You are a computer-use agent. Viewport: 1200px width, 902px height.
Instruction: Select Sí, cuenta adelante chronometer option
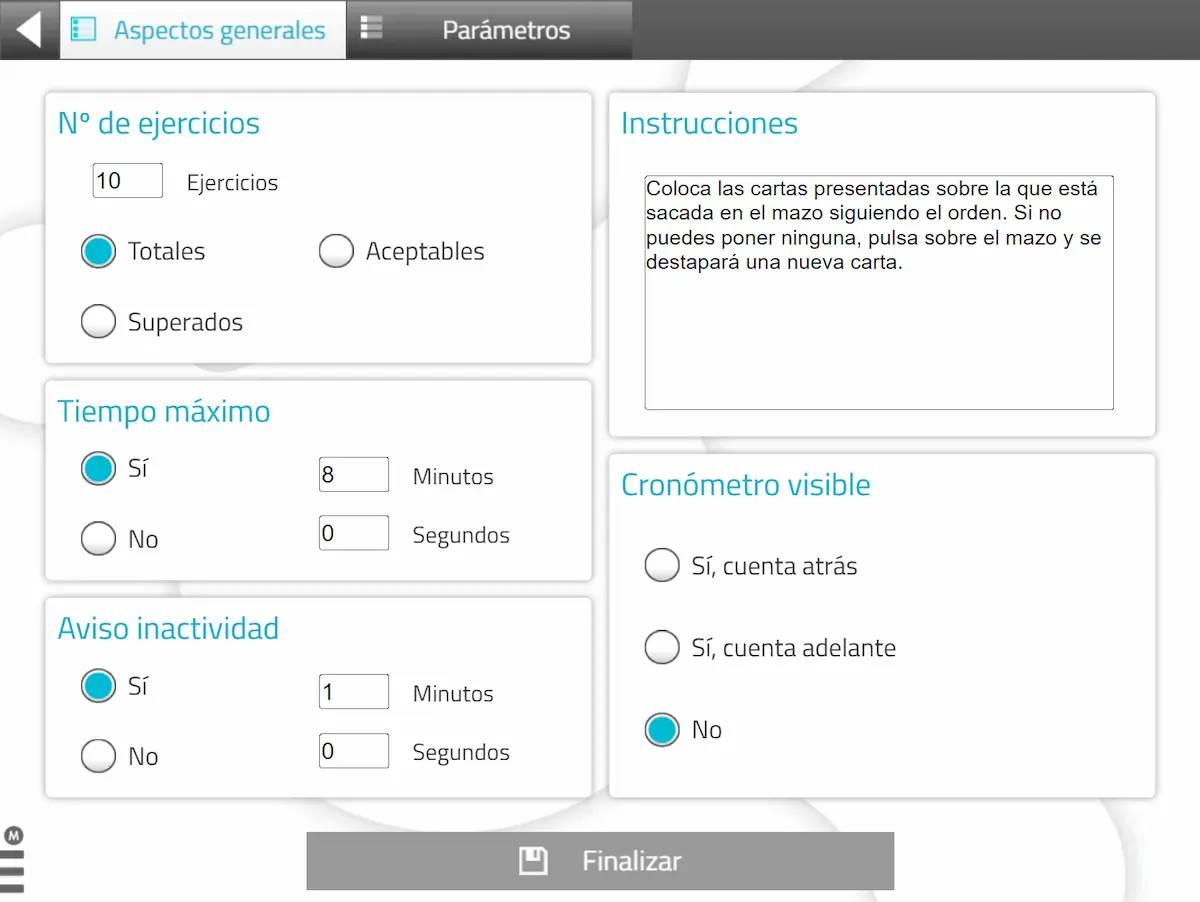point(662,648)
